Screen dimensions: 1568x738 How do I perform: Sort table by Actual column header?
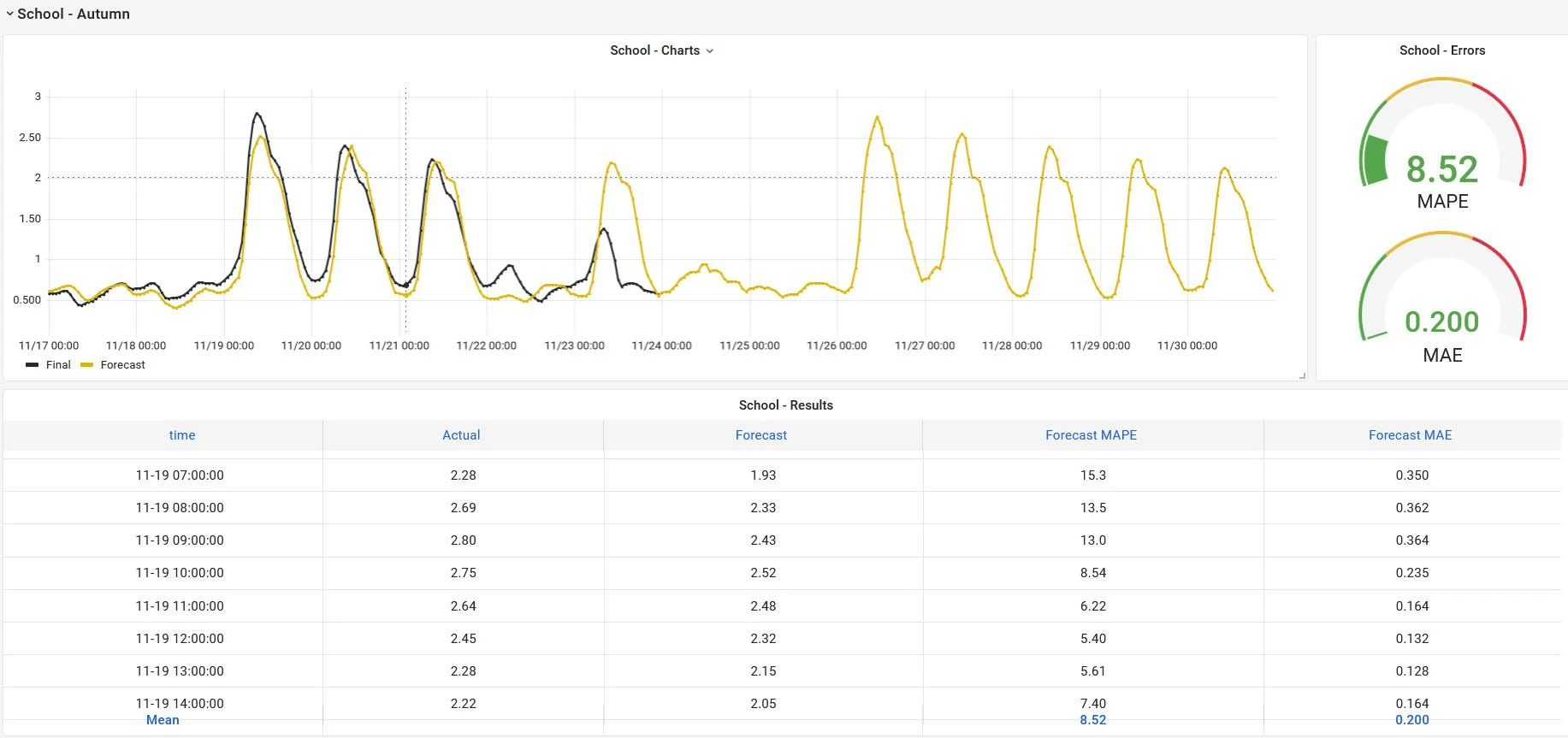[x=461, y=435]
